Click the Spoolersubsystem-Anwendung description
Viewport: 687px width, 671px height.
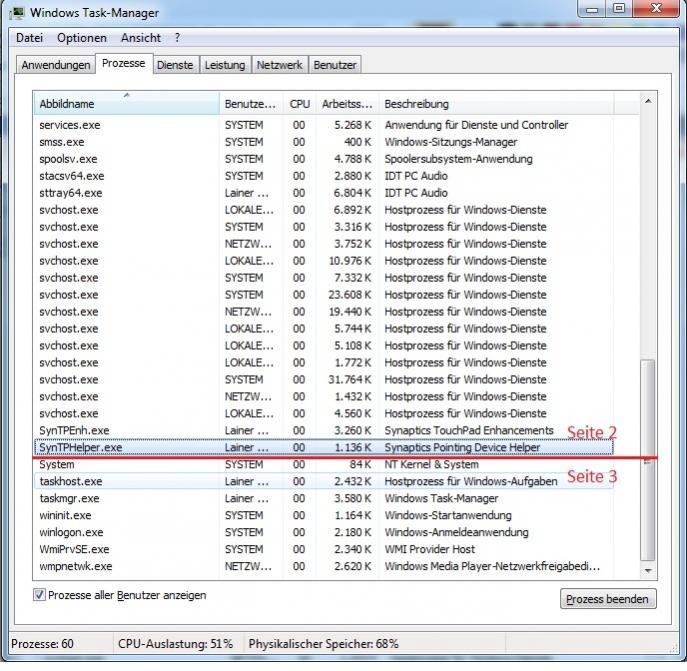458,159
